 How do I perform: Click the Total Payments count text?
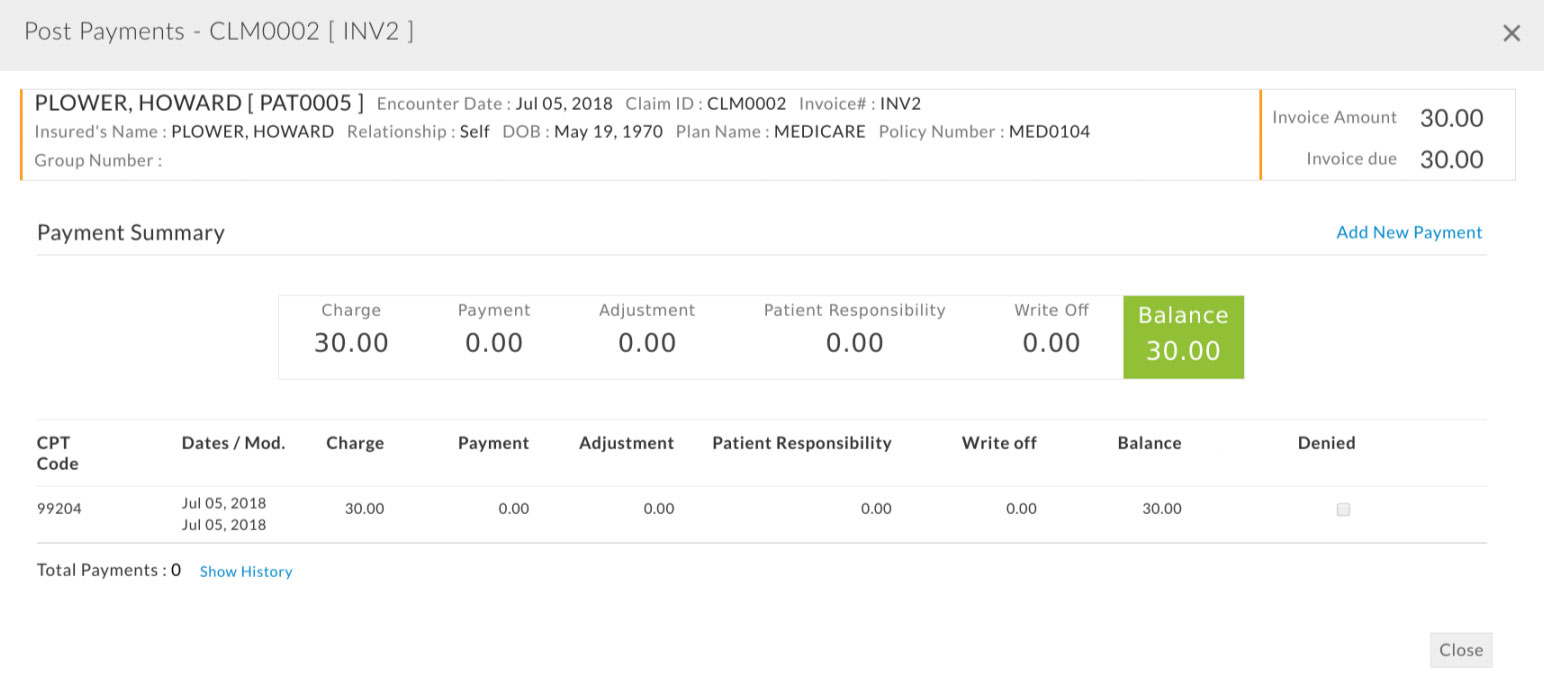[x=108, y=570]
